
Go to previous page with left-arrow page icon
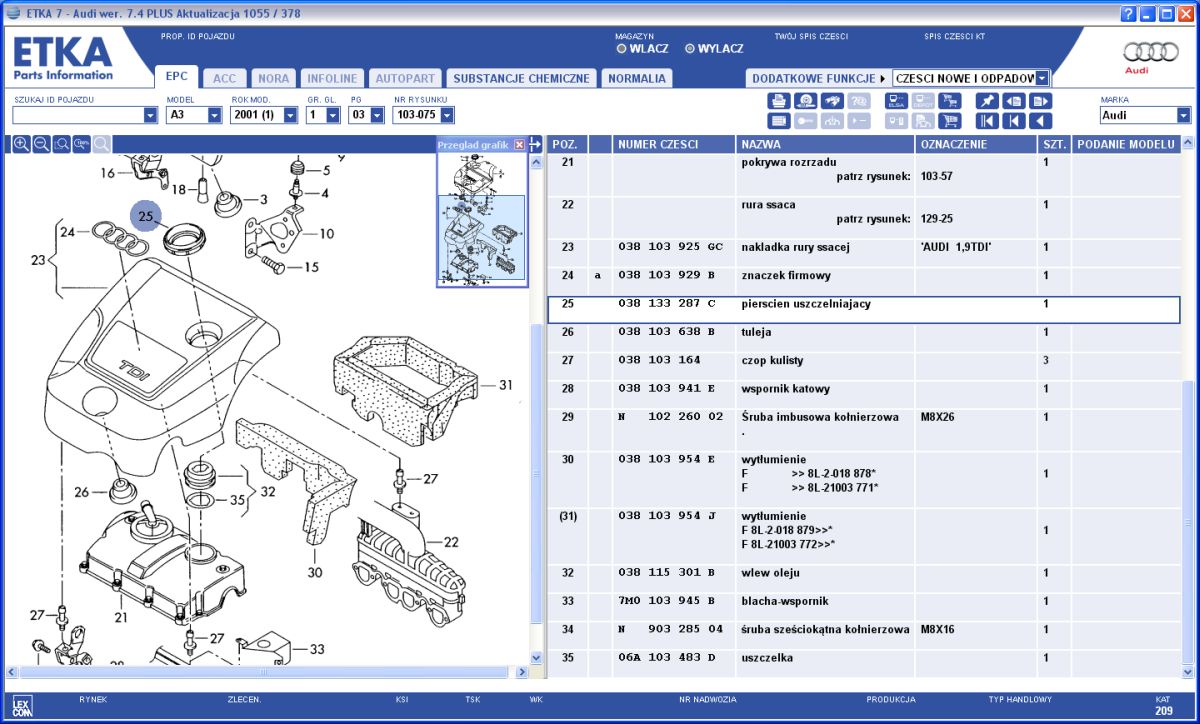point(1014,100)
